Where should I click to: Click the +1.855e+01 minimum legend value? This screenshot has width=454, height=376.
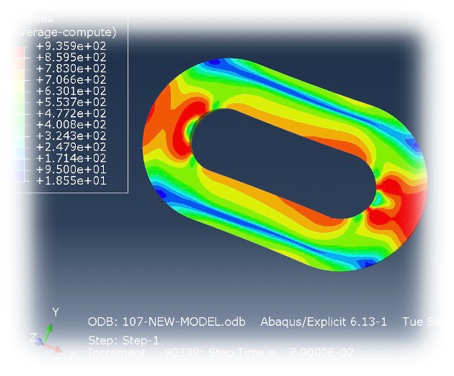[x=71, y=181]
